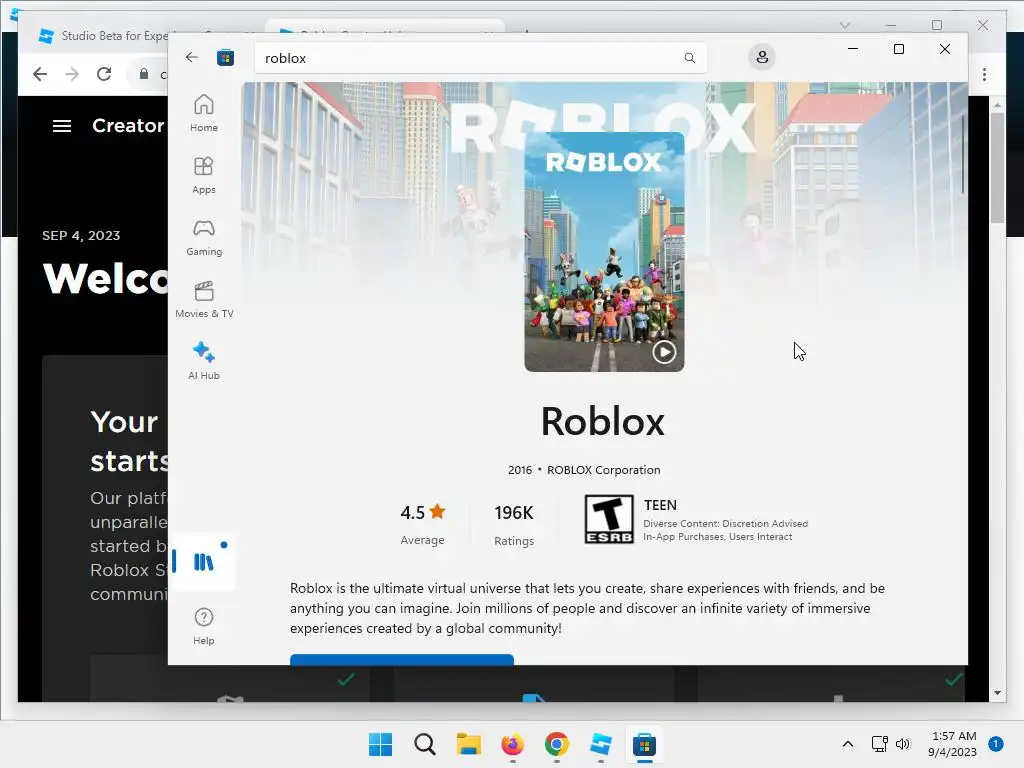Click the Creator logo text in browser

coord(128,125)
